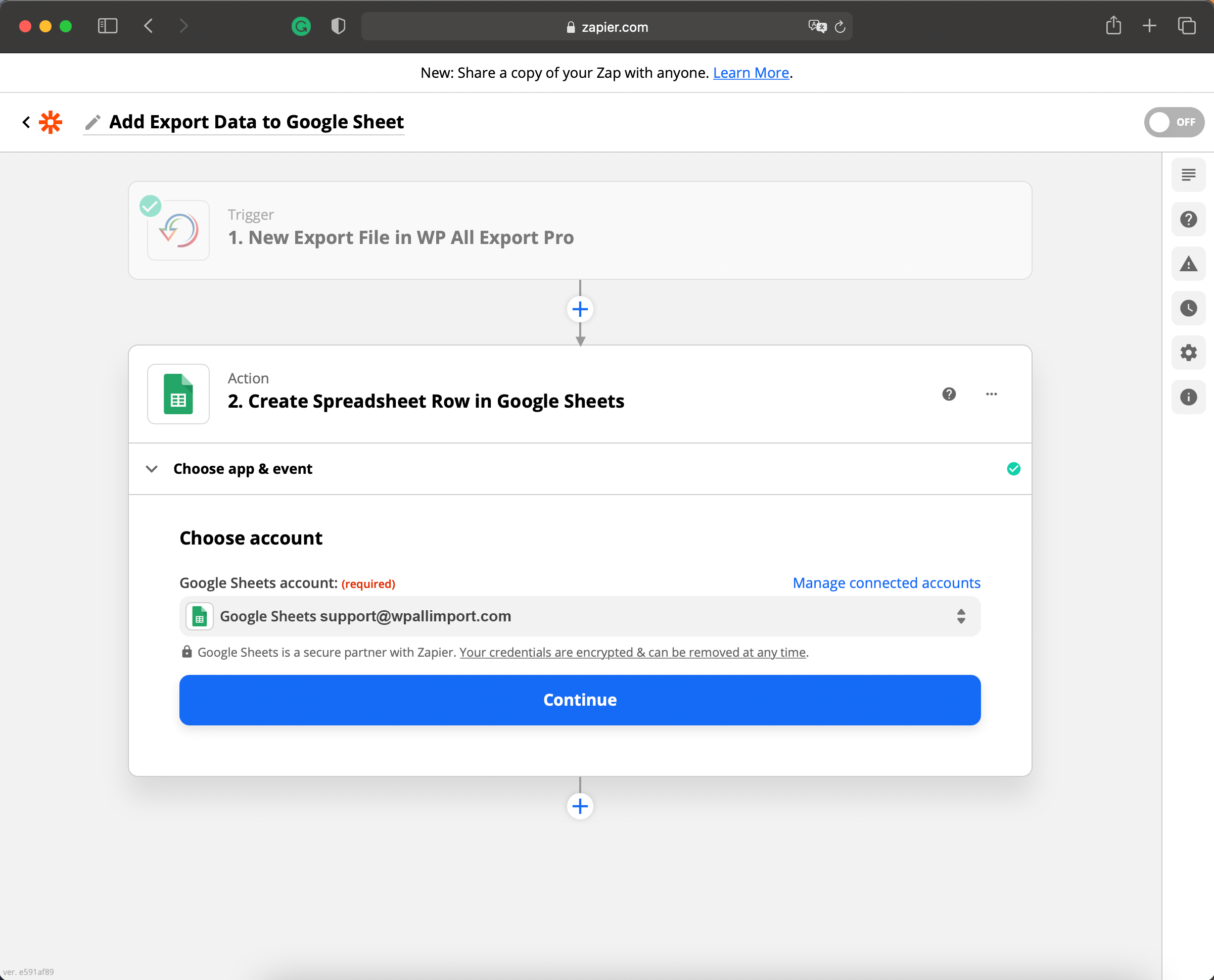Click the Zapier asterisk logo
The width and height of the screenshot is (1214, 980).
click(x=51, y=122)
